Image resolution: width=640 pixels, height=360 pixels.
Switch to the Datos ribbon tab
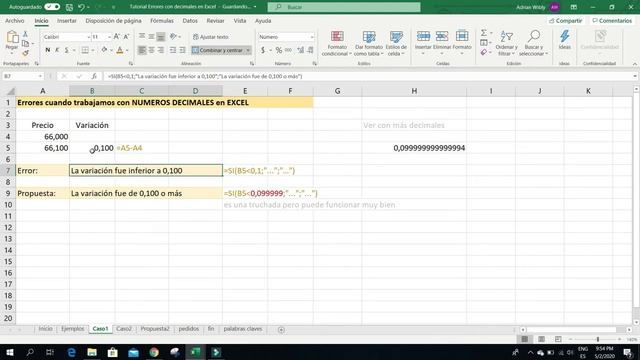point(190,20)
